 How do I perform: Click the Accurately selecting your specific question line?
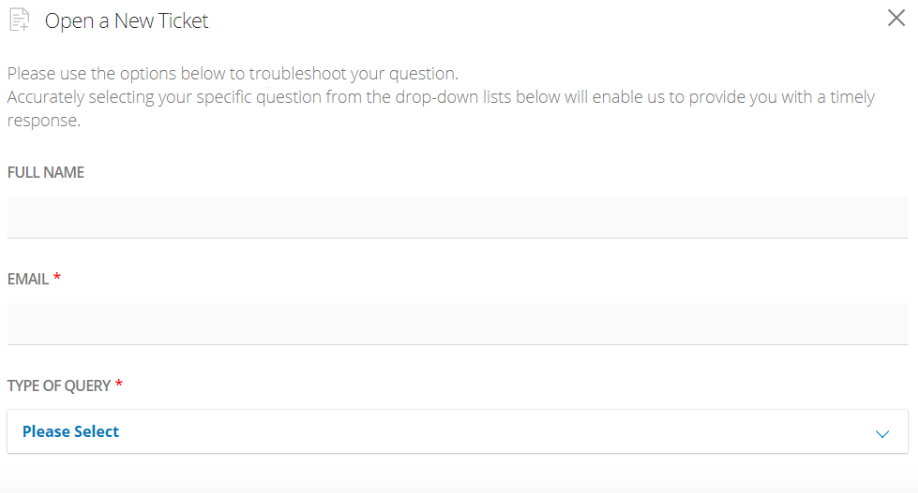click(x=441, y=97)
